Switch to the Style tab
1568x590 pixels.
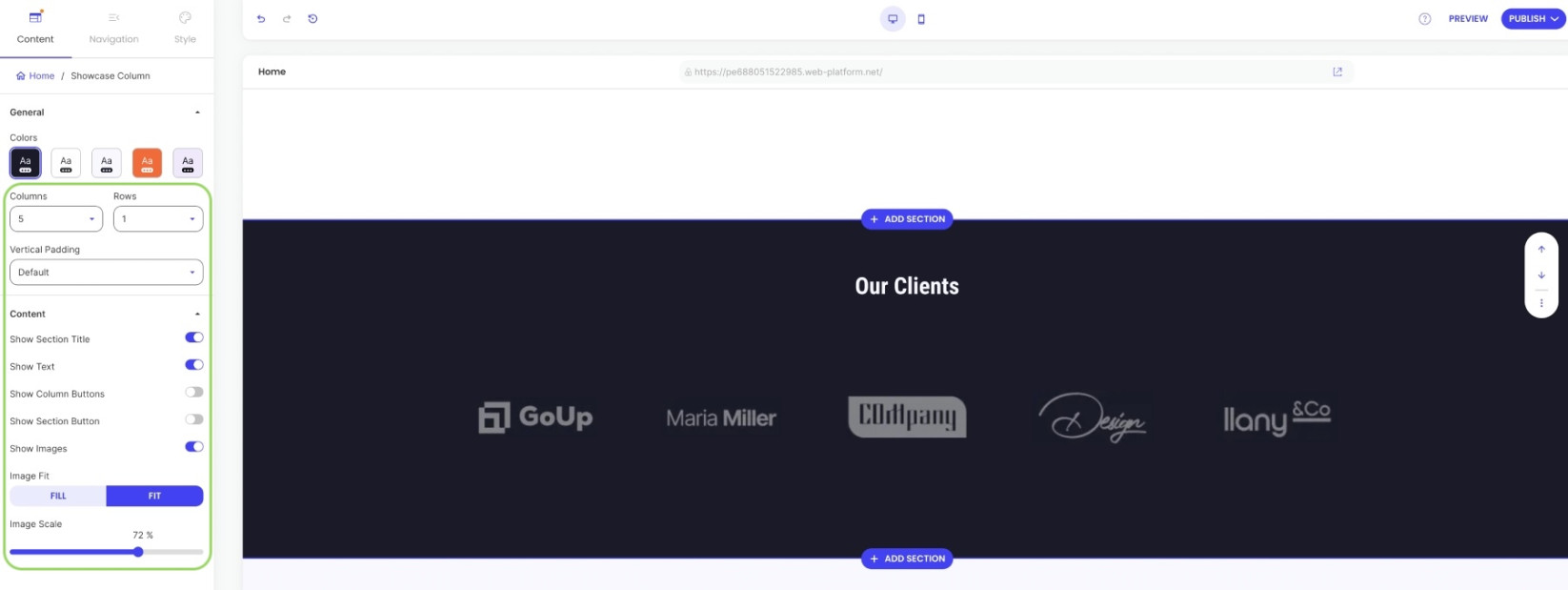tap(185, 28)
